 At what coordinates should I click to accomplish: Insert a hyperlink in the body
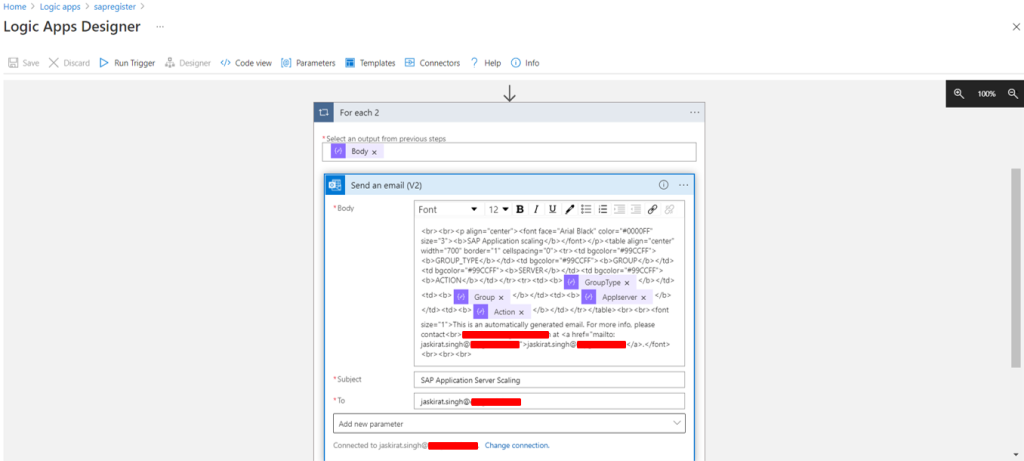tap(652, 210)
